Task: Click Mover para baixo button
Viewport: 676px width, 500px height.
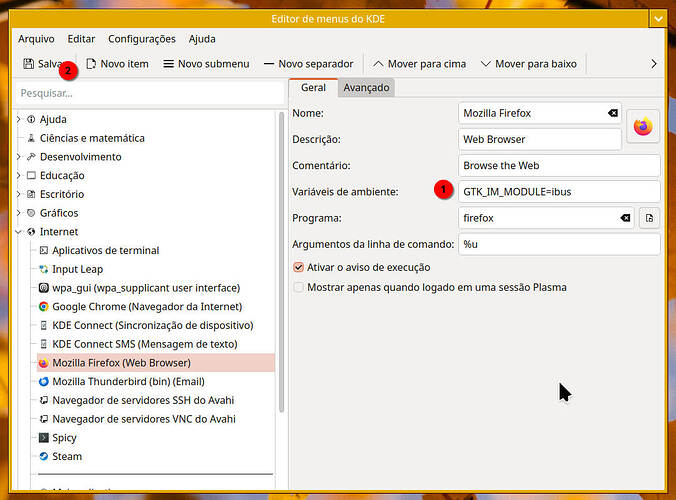Action: click(529, 64)
